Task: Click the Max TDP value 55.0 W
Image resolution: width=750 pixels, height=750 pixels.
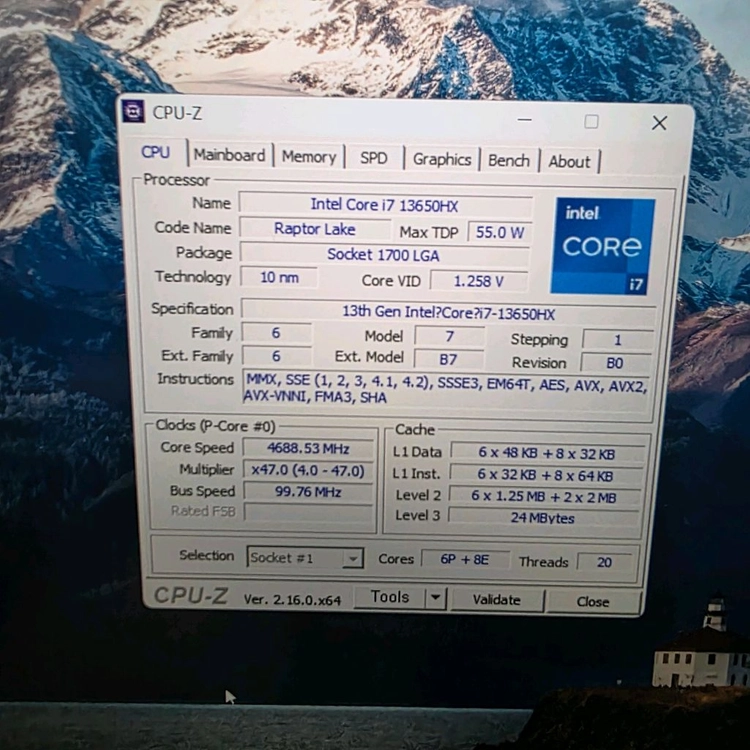Action: 499,233
